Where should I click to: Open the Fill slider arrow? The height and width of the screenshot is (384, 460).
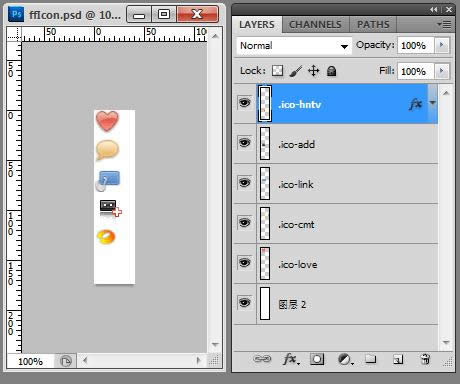(442, 71)
